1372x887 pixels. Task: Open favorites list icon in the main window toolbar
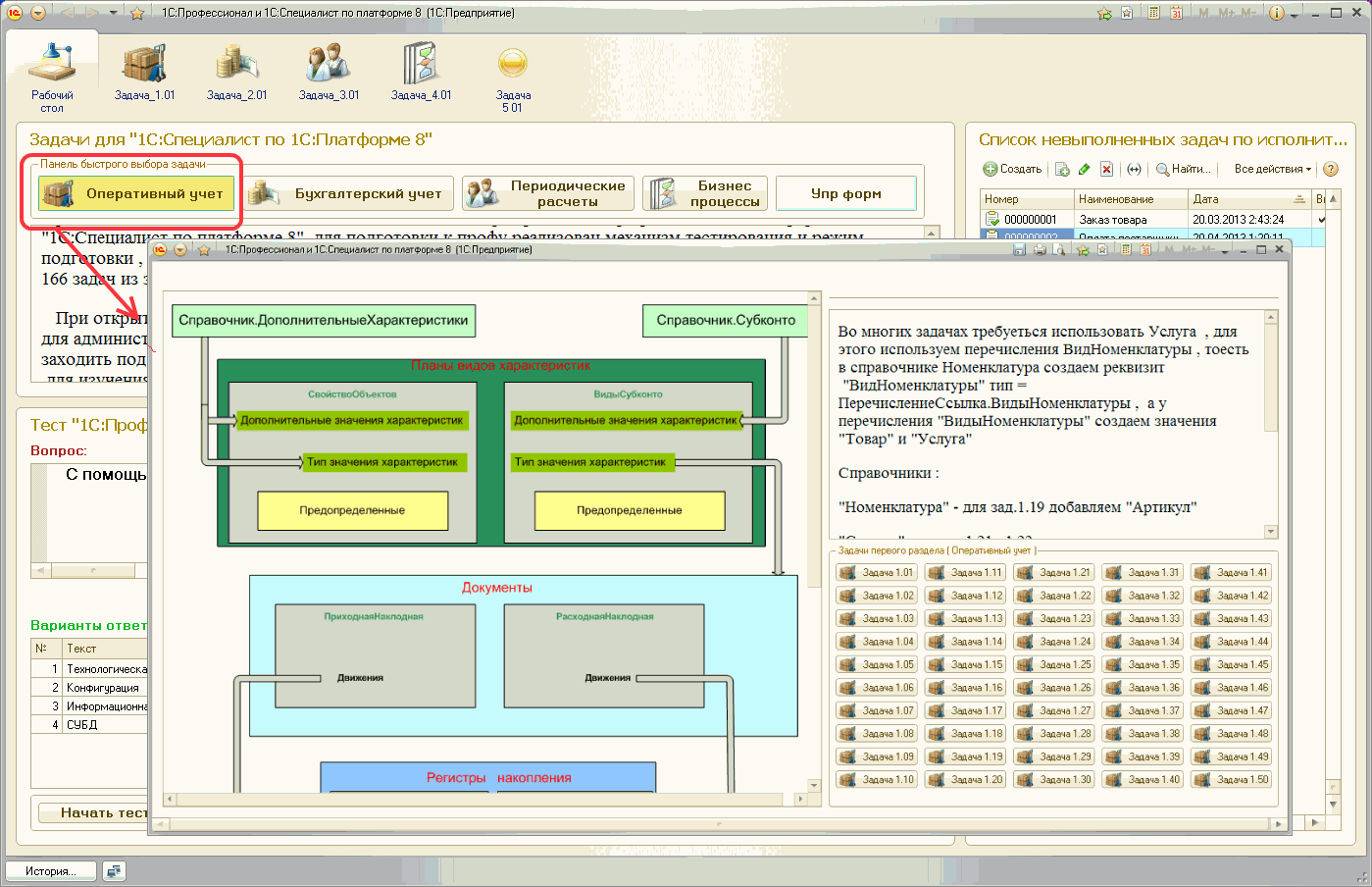click(1127, 13)
